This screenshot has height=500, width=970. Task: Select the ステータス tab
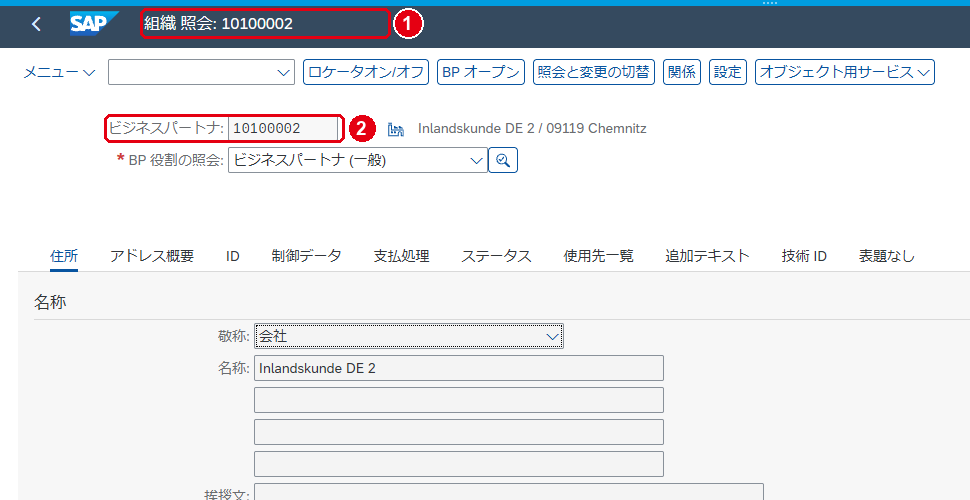[496, 256]
